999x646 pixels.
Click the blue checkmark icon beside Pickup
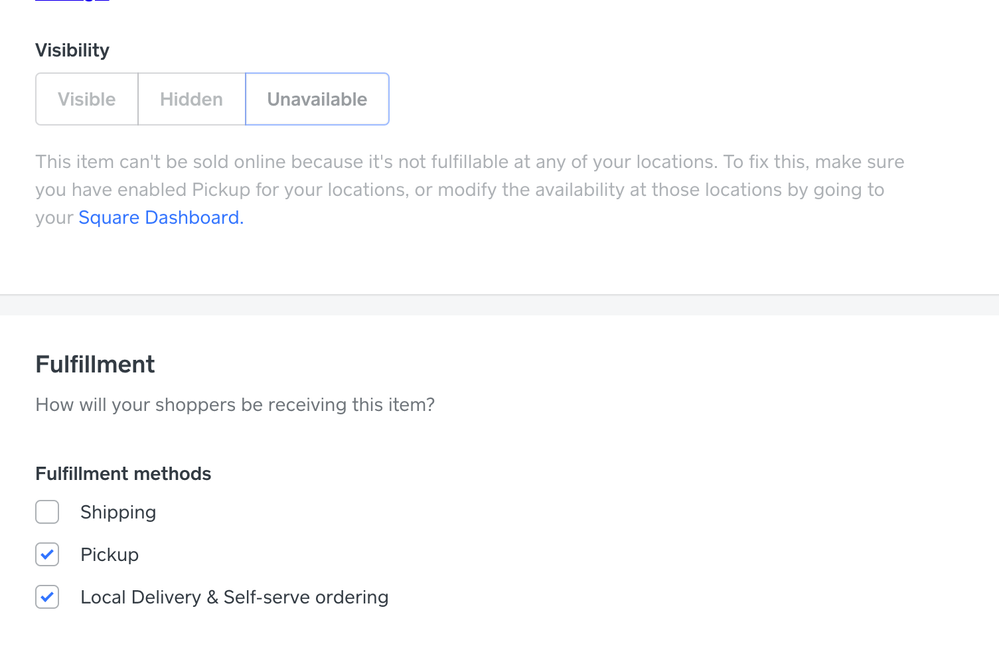tap(47, 554)
